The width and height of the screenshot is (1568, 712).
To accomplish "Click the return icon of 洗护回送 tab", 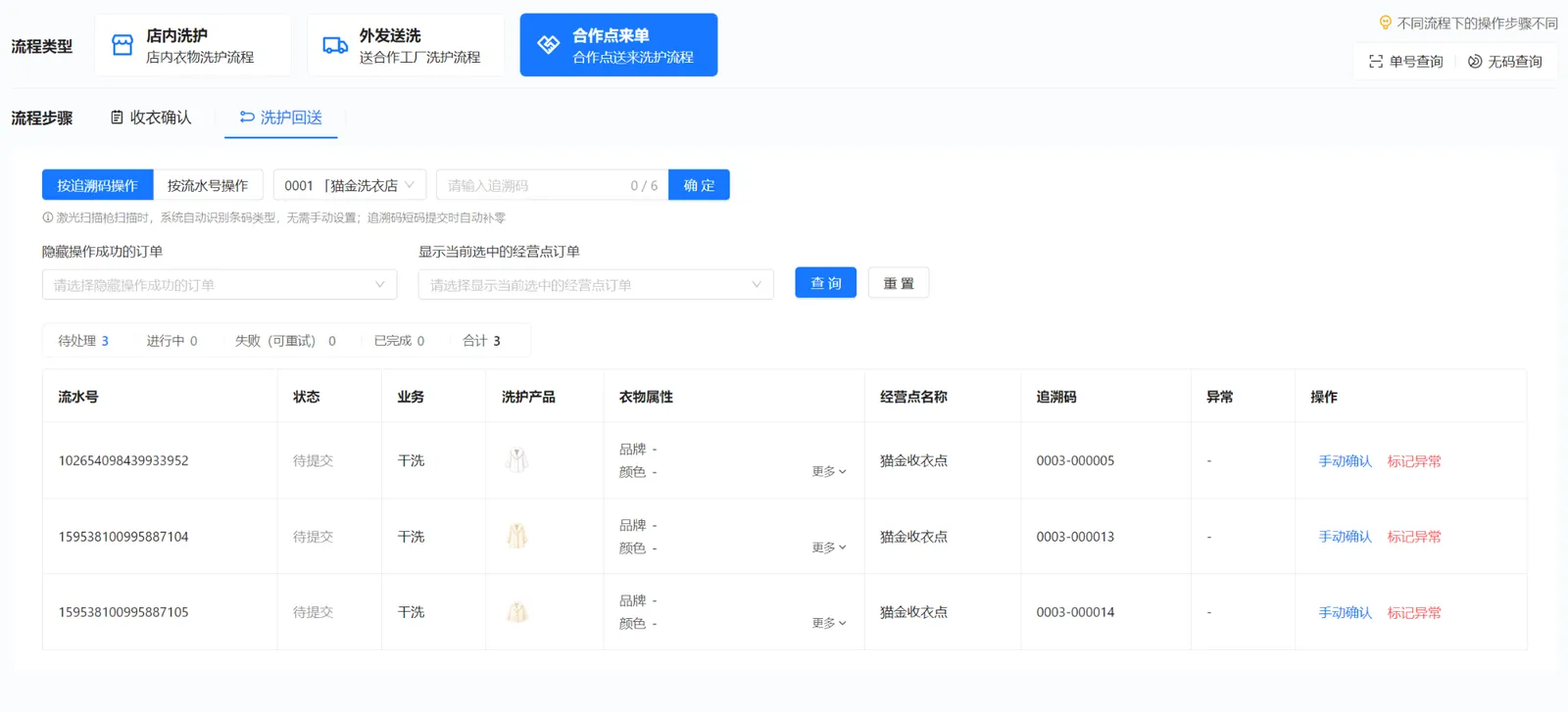I will pos(247,118).
